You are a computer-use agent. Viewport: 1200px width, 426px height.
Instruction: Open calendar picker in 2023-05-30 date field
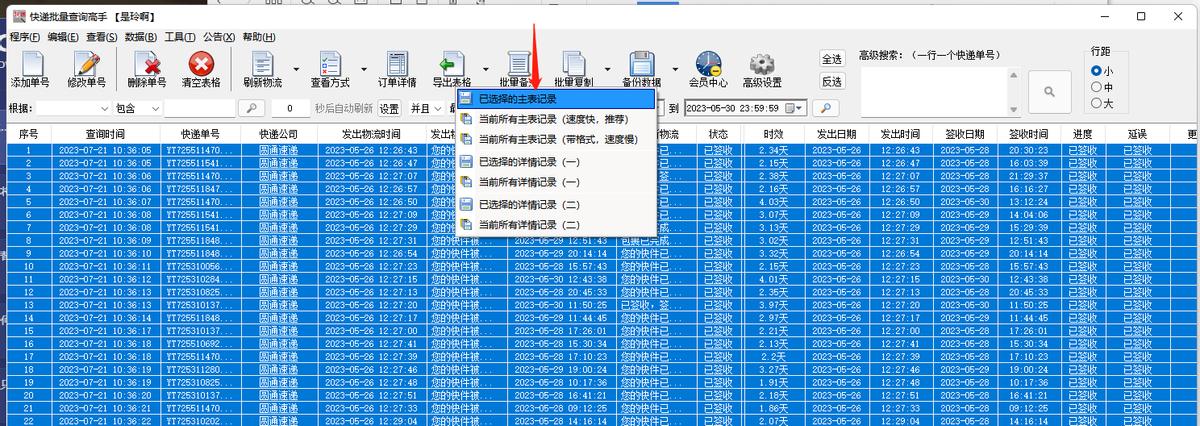[796, 108]
